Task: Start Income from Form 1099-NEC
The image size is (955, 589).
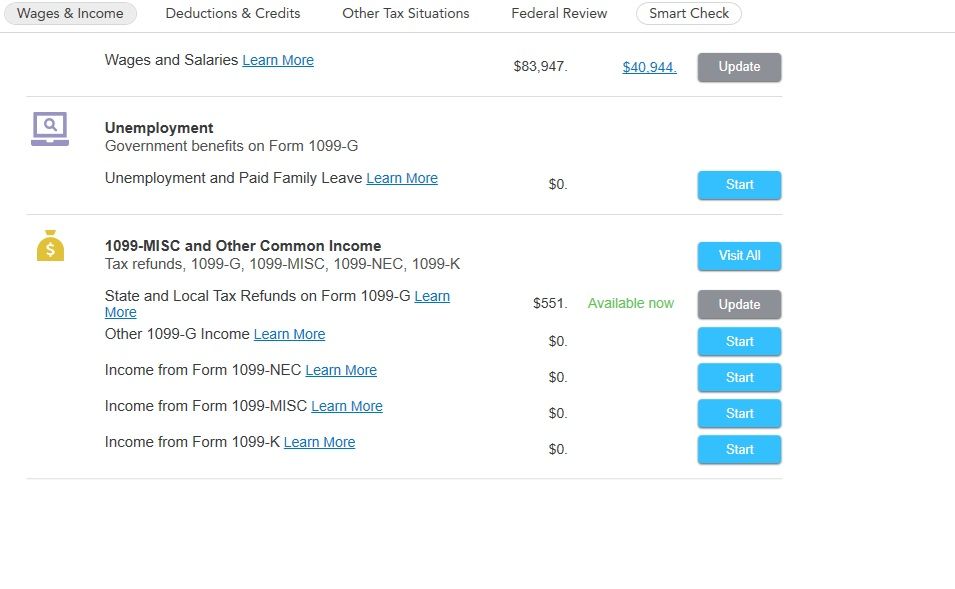Action: click(739, 378)
